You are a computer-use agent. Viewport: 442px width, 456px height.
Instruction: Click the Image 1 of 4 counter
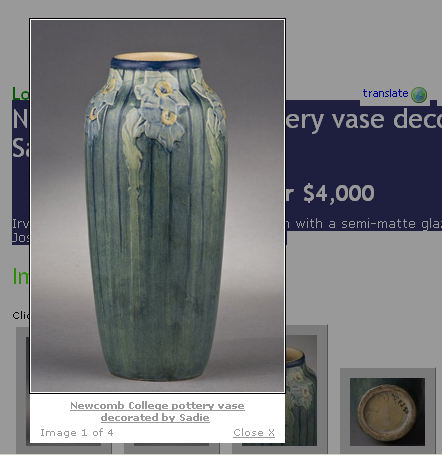click(x=77, y=433)
